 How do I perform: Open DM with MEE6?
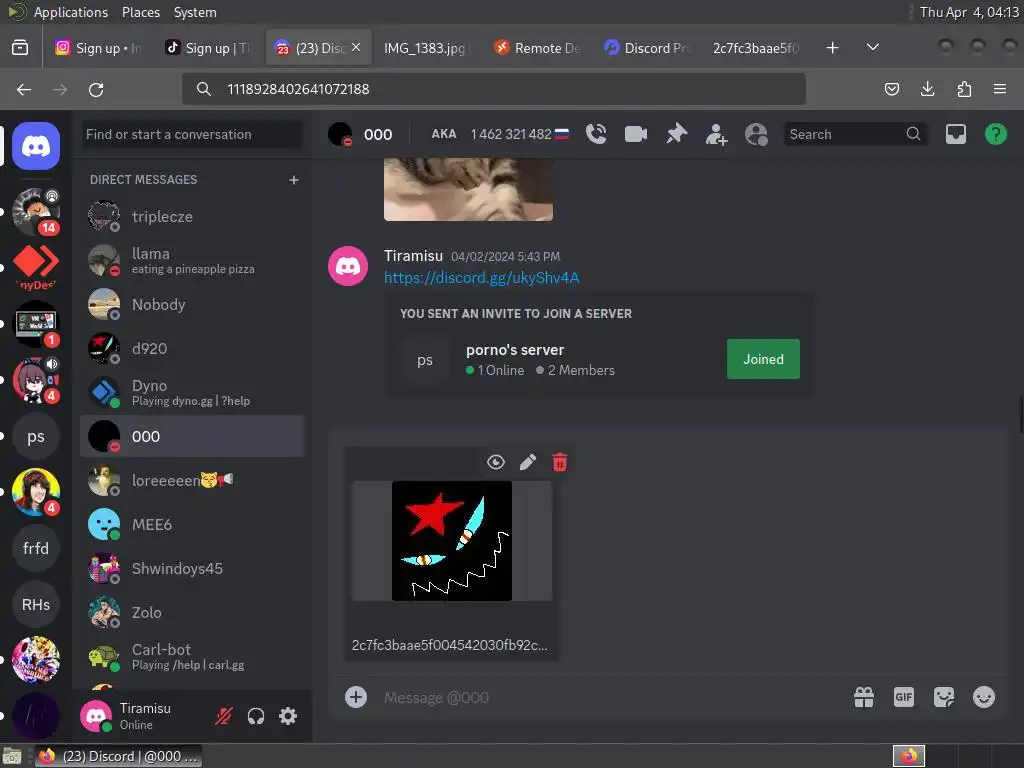[192, 524]
